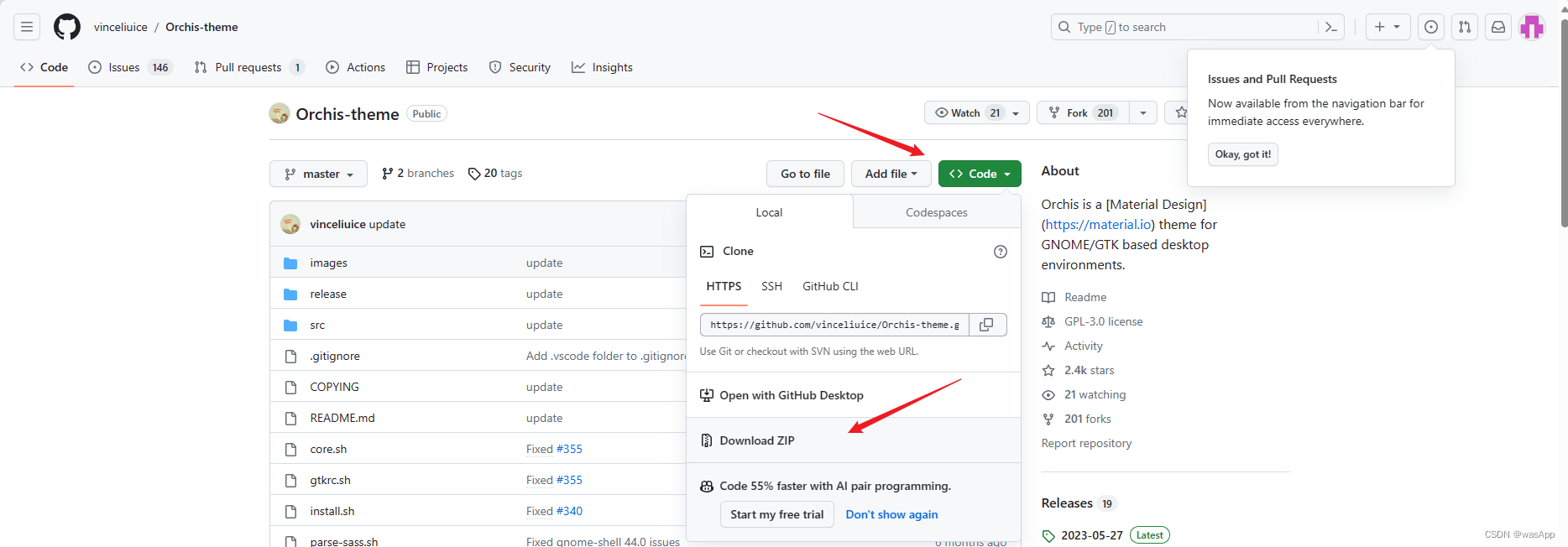Open the command palette icon in search bar
Screen dimensions: 1568x547
1330,27
